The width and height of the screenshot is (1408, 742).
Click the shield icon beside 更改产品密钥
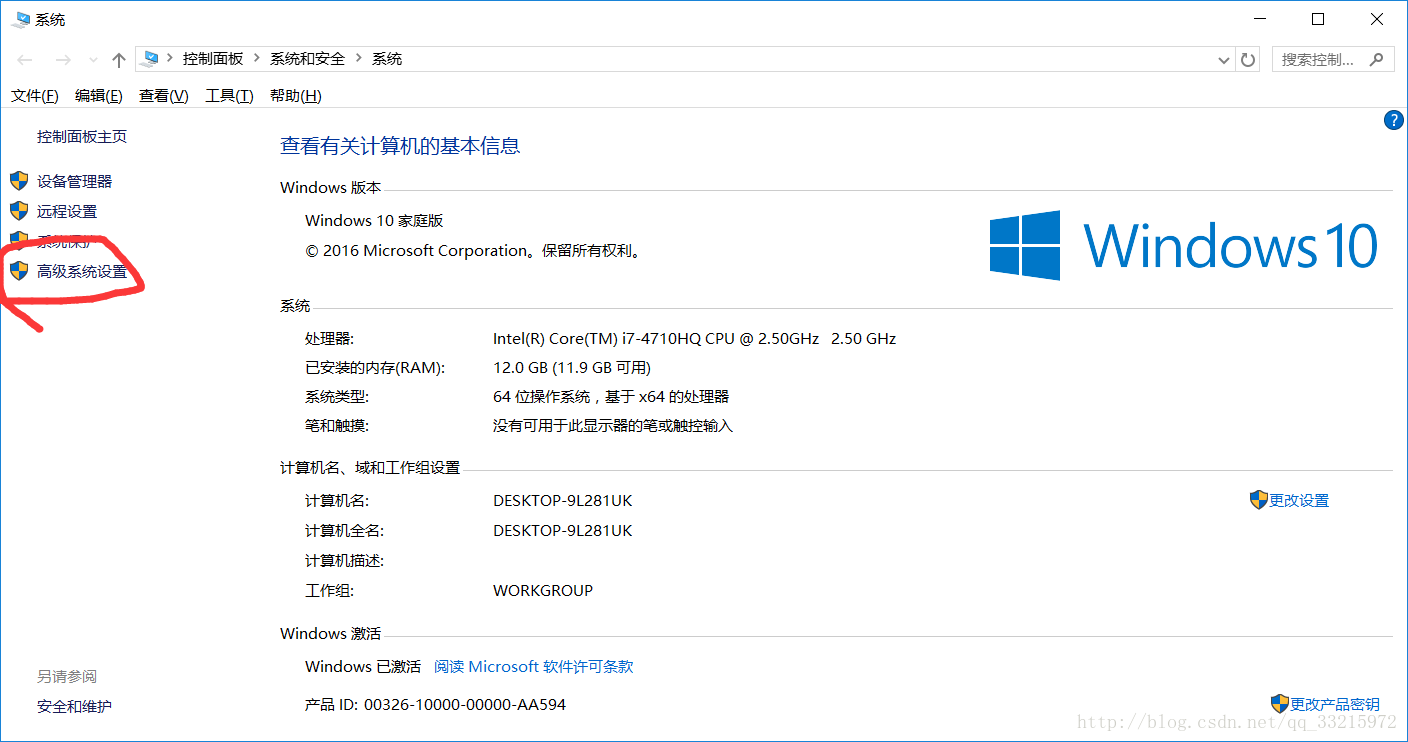1280,704
